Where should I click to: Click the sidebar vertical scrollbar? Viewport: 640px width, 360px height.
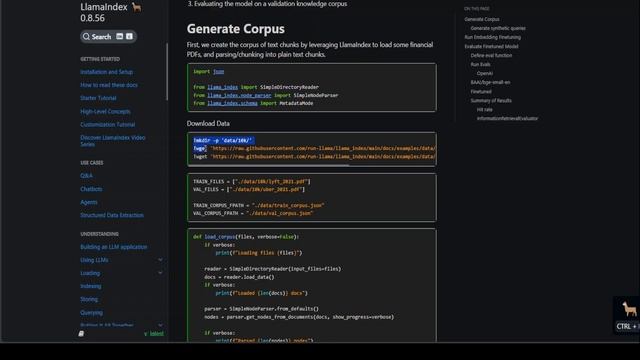pos(167,71)
